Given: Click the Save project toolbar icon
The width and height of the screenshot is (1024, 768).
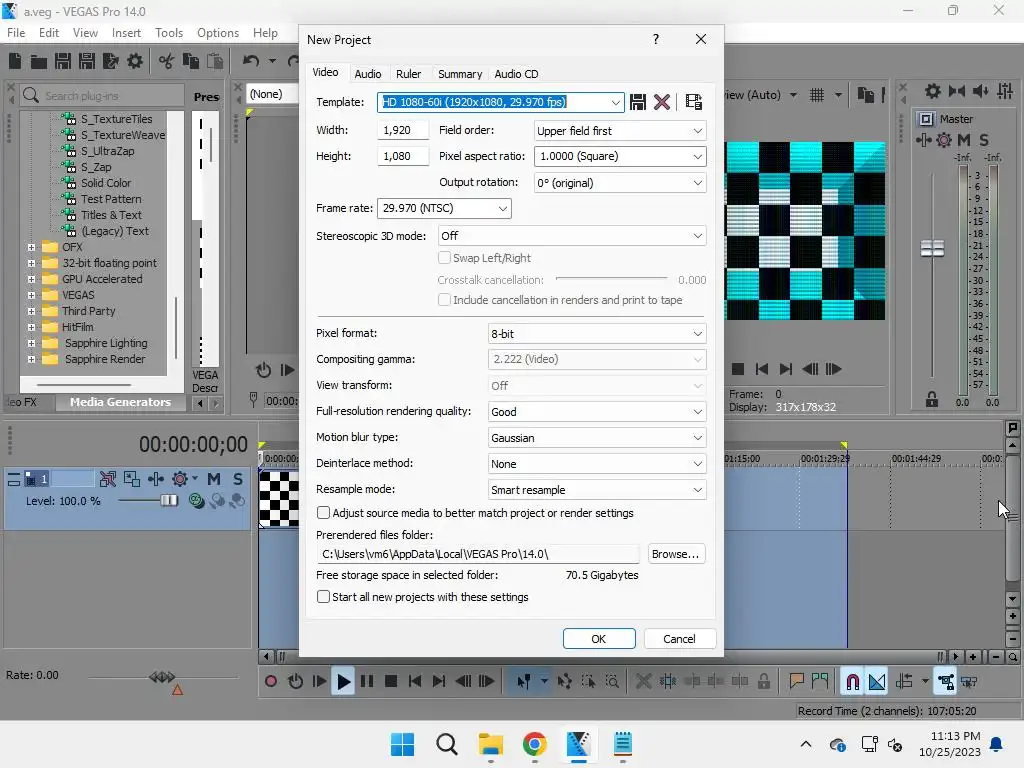Looking at the screenshot, I should coord(63,61).
